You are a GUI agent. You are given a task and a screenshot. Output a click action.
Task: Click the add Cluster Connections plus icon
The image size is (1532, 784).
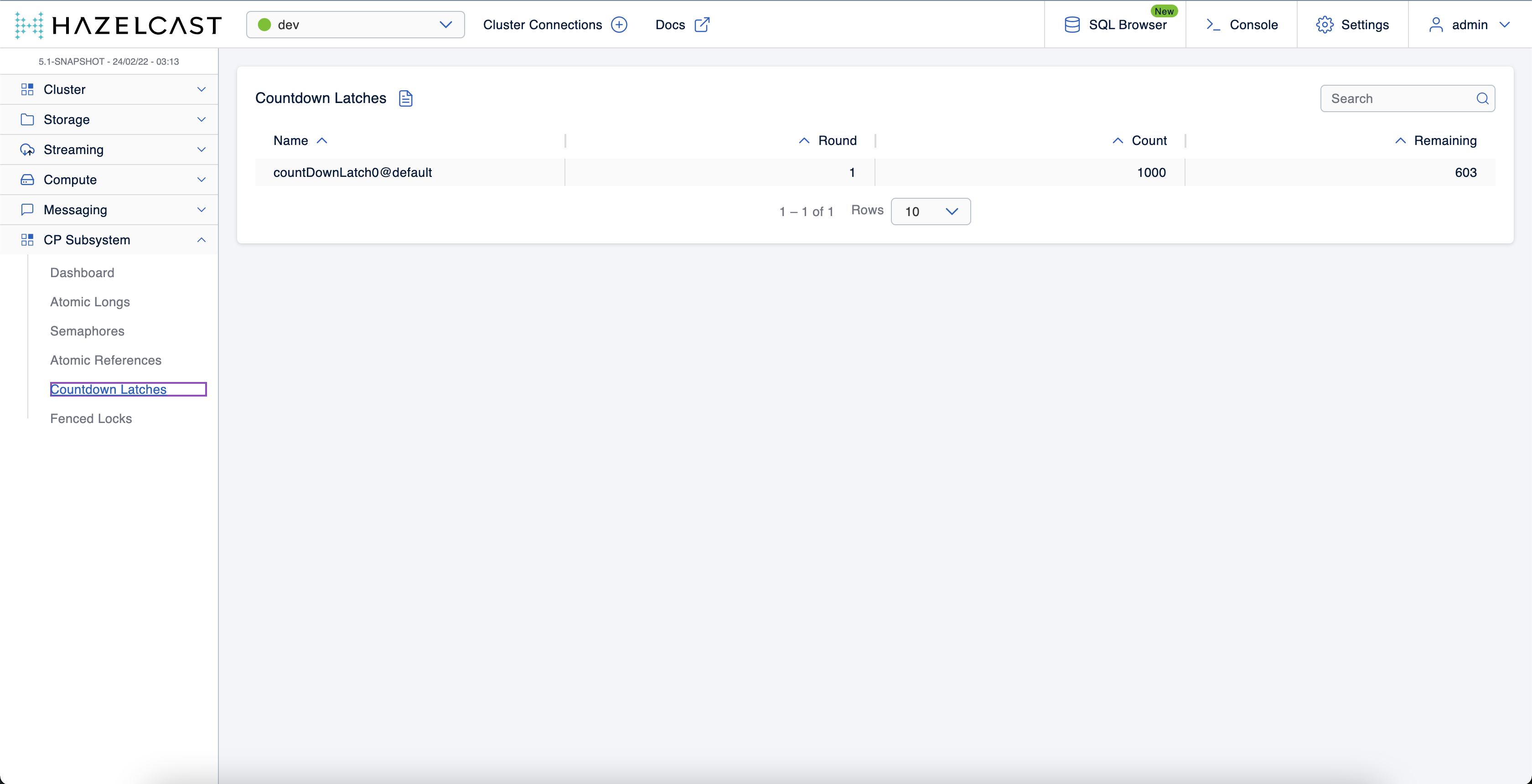[619, 25]
